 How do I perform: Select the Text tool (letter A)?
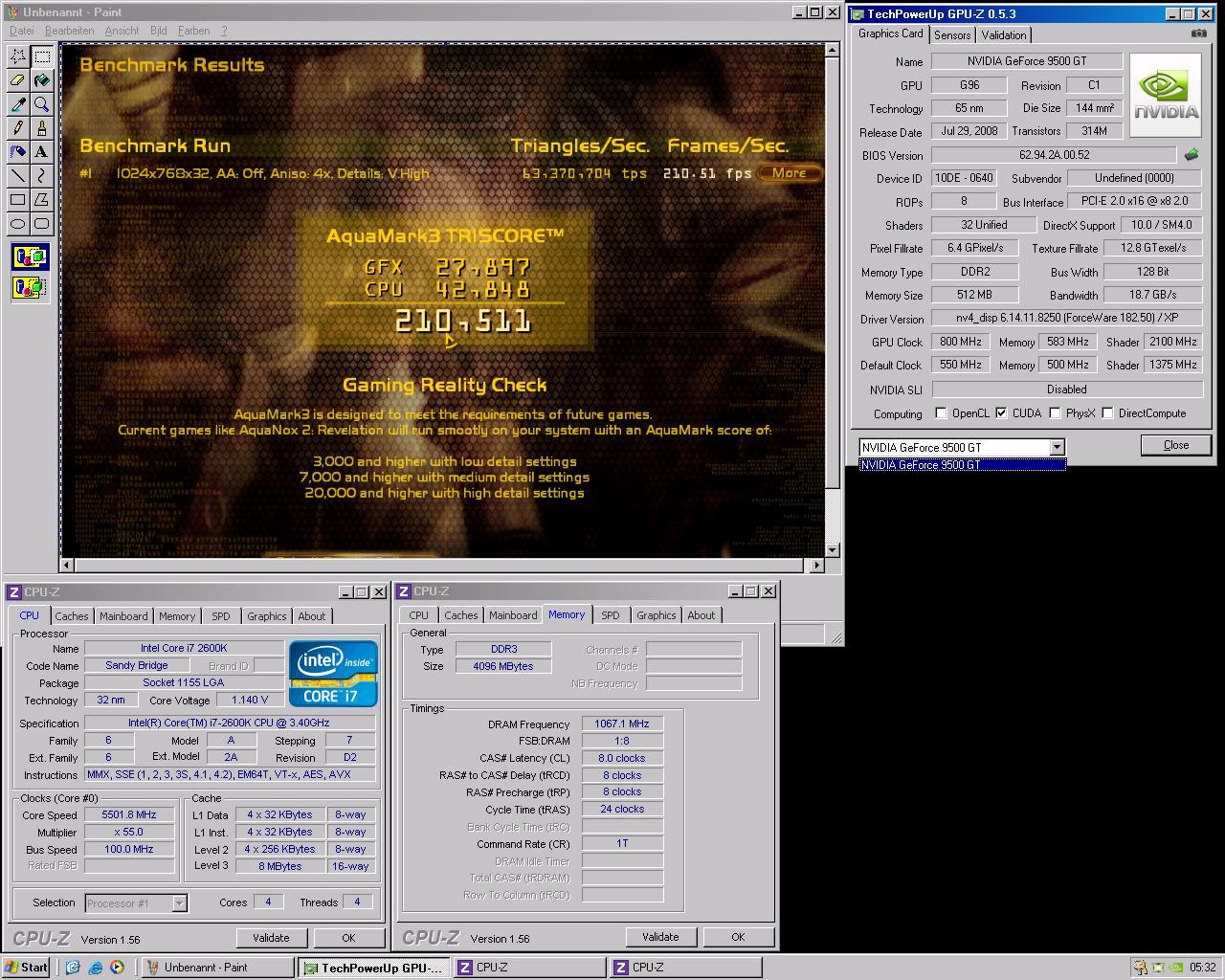[x=42, y=152]
